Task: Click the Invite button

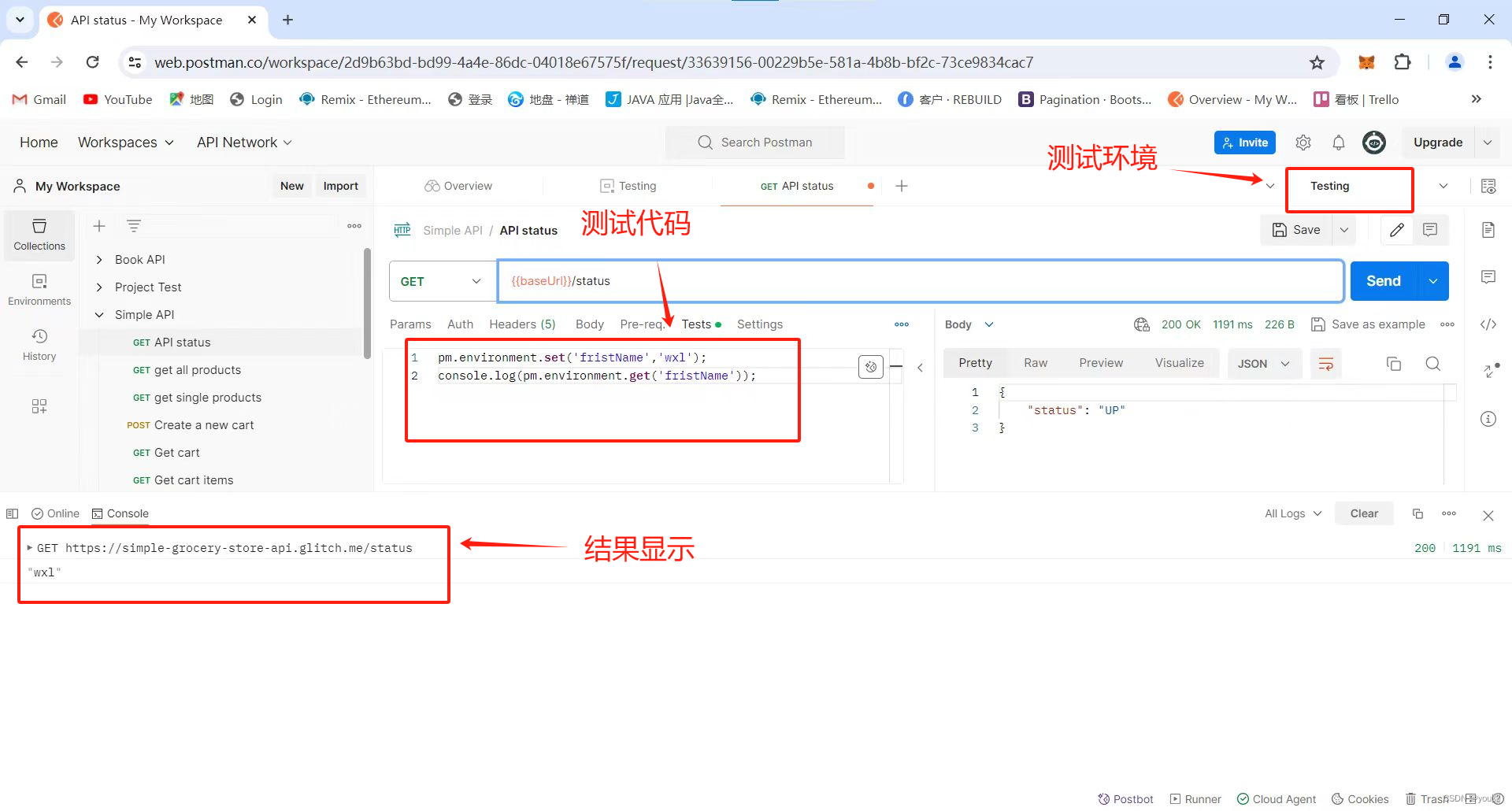Action: coord(1245,143)
